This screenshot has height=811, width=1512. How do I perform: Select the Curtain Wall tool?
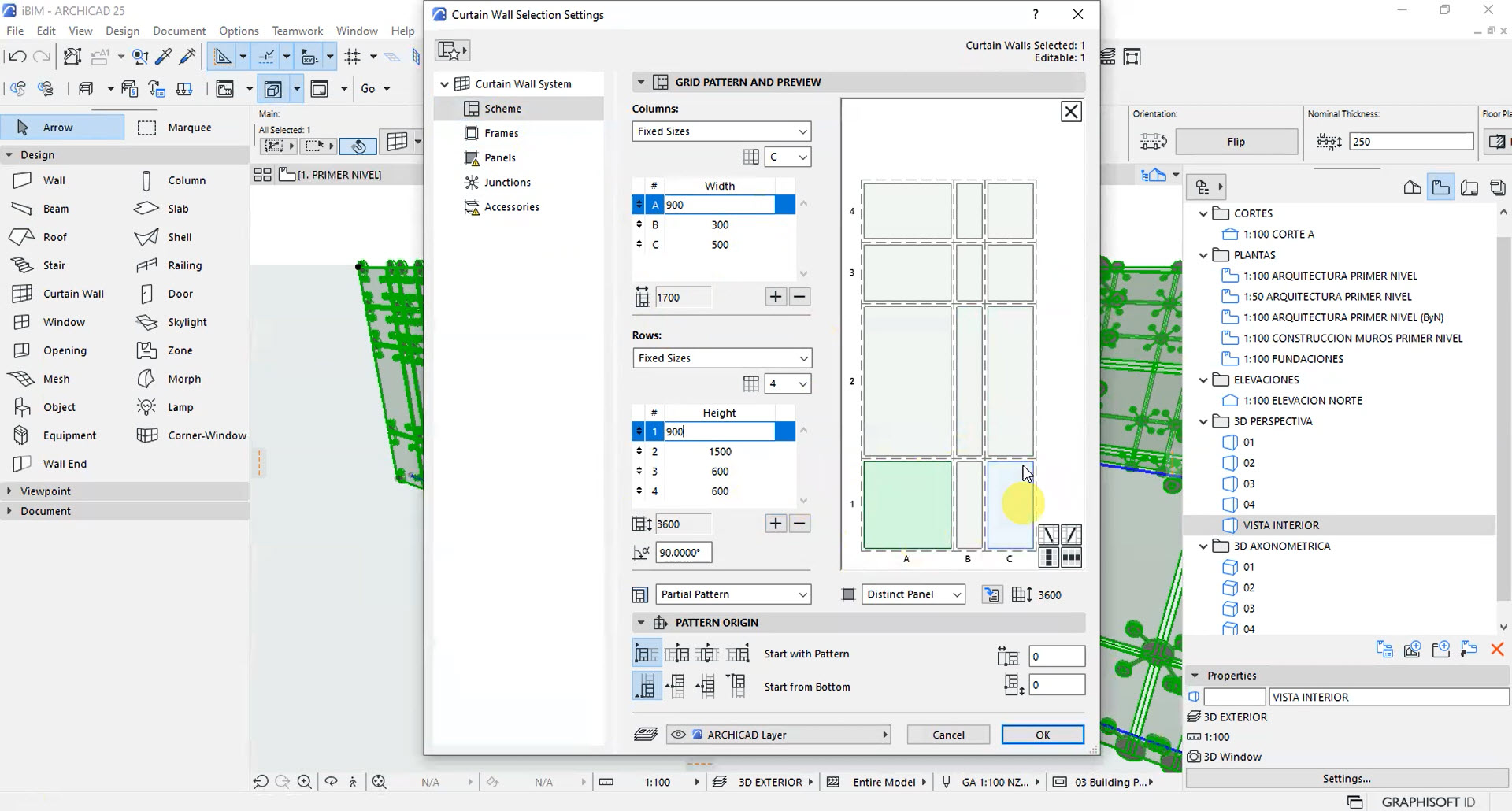[x=72, y=294]
